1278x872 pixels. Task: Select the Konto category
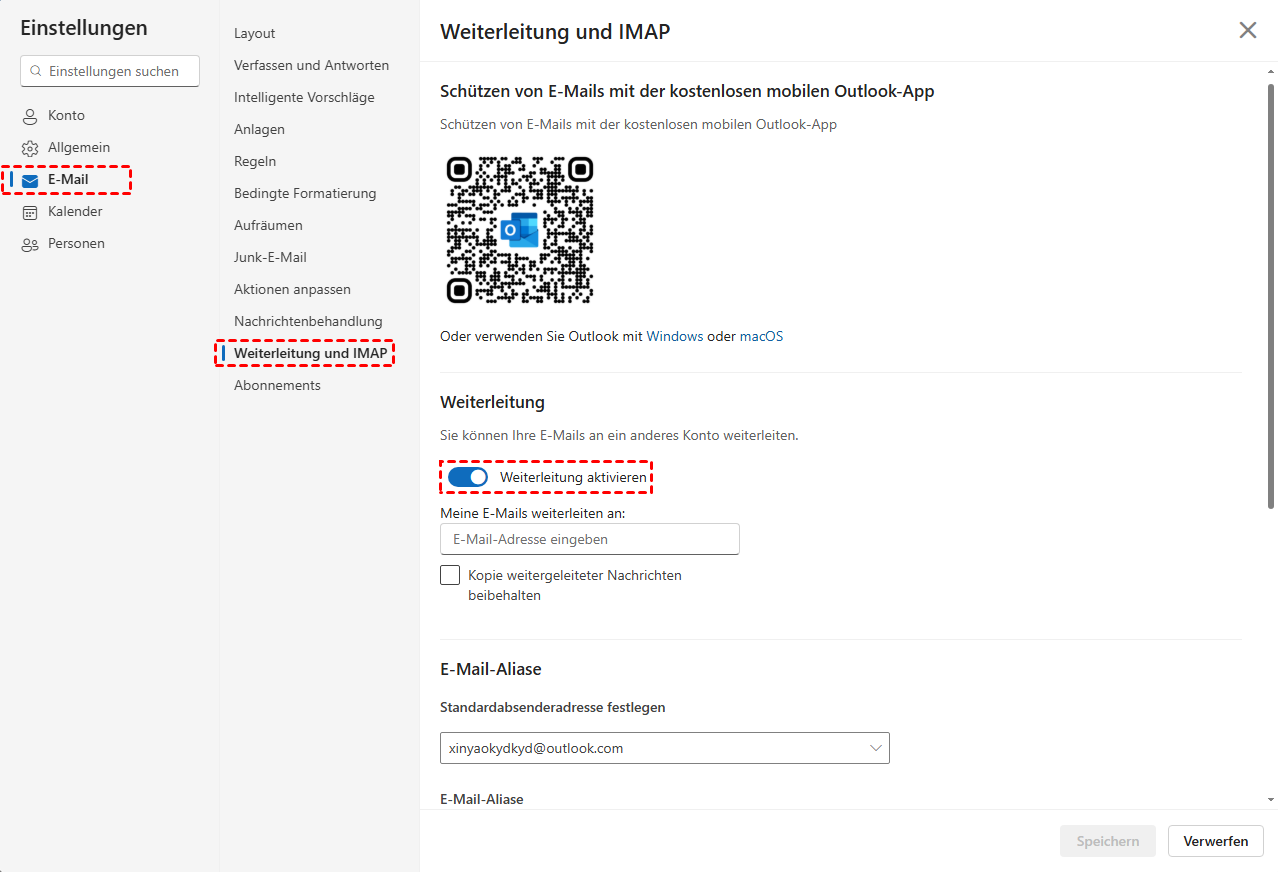pyautogui.click(x=66, y=115)
